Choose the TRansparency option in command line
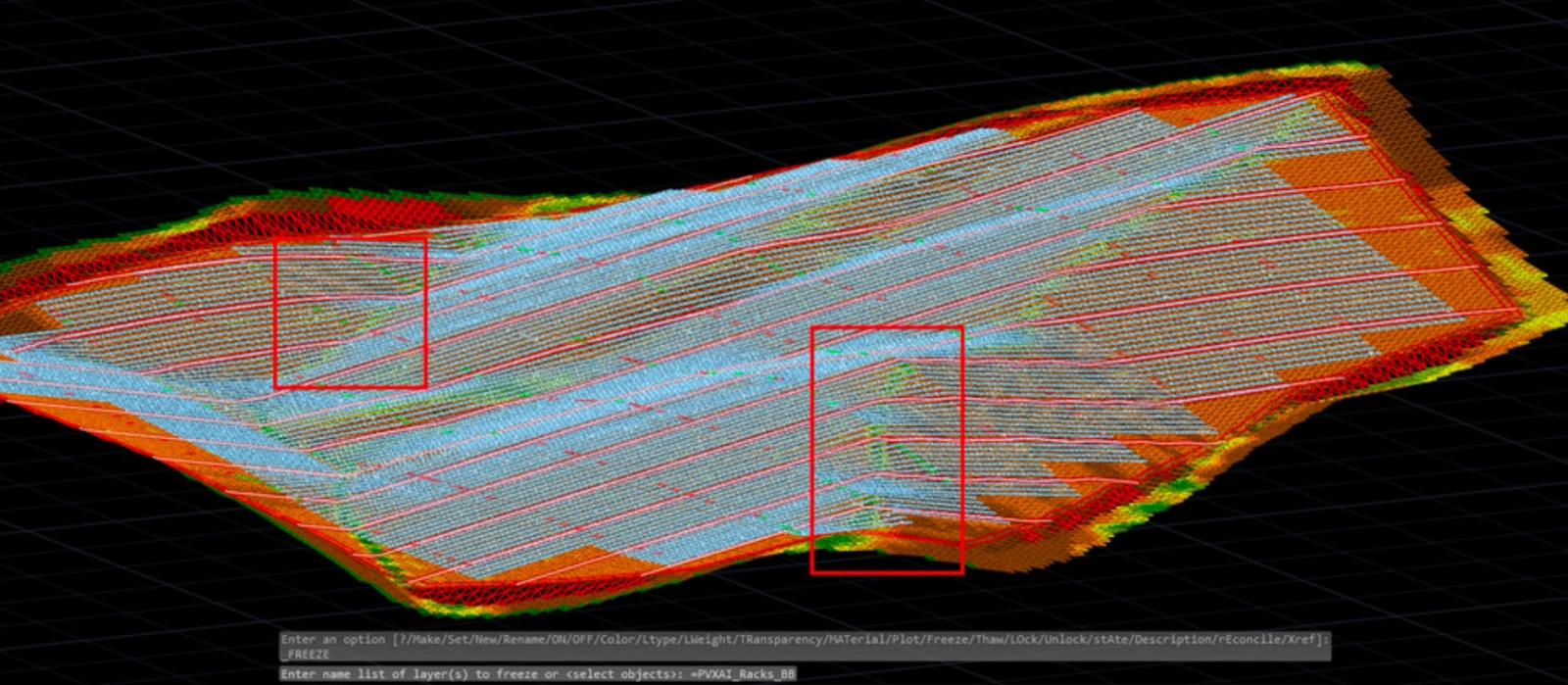This screenshot has height=685, width=1568. tap(781, 640)
